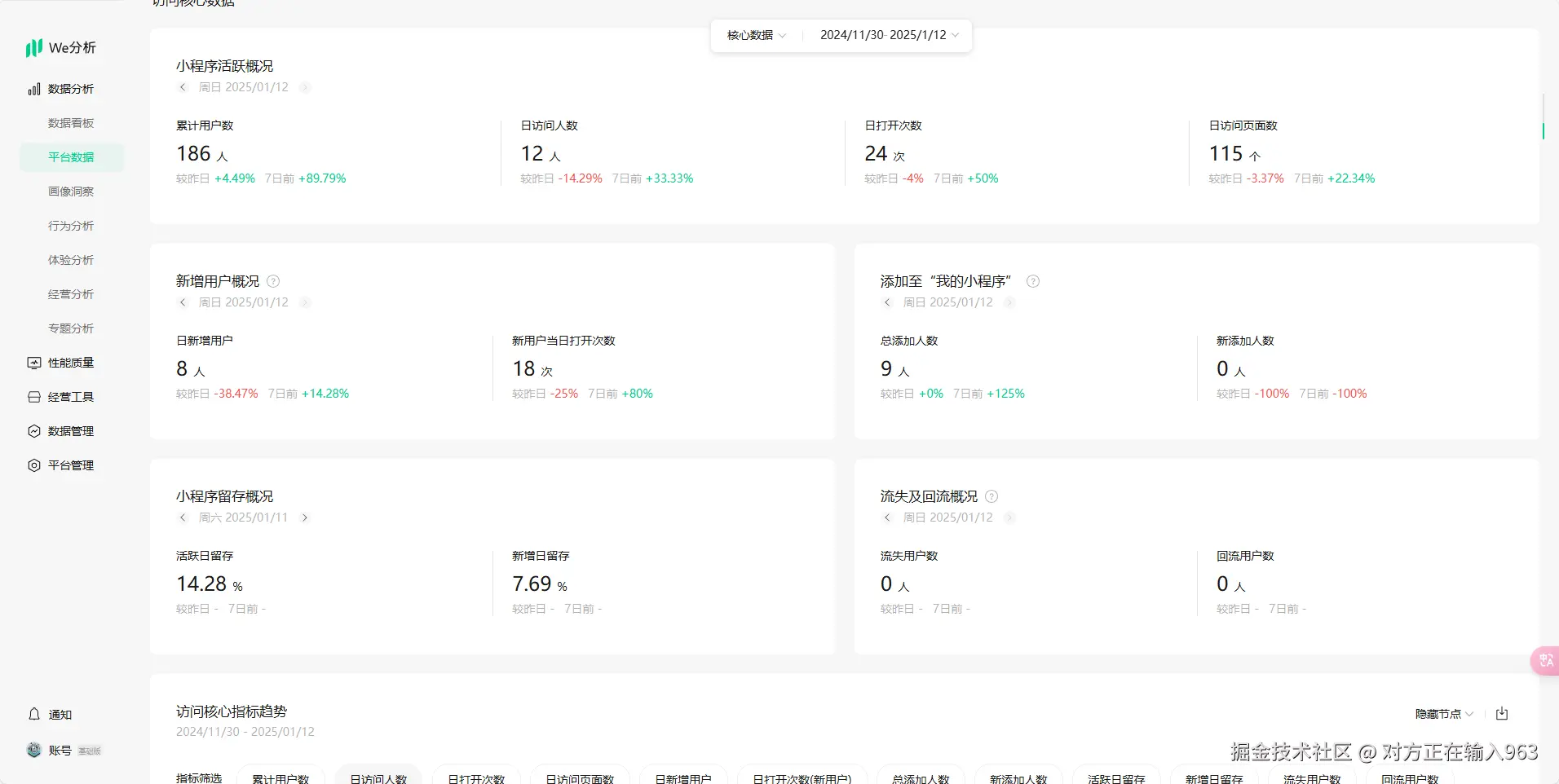This screenshot has width=1559, height=784.
Task: Open 体验分析 in sidebar
Action: pos(71,260)
